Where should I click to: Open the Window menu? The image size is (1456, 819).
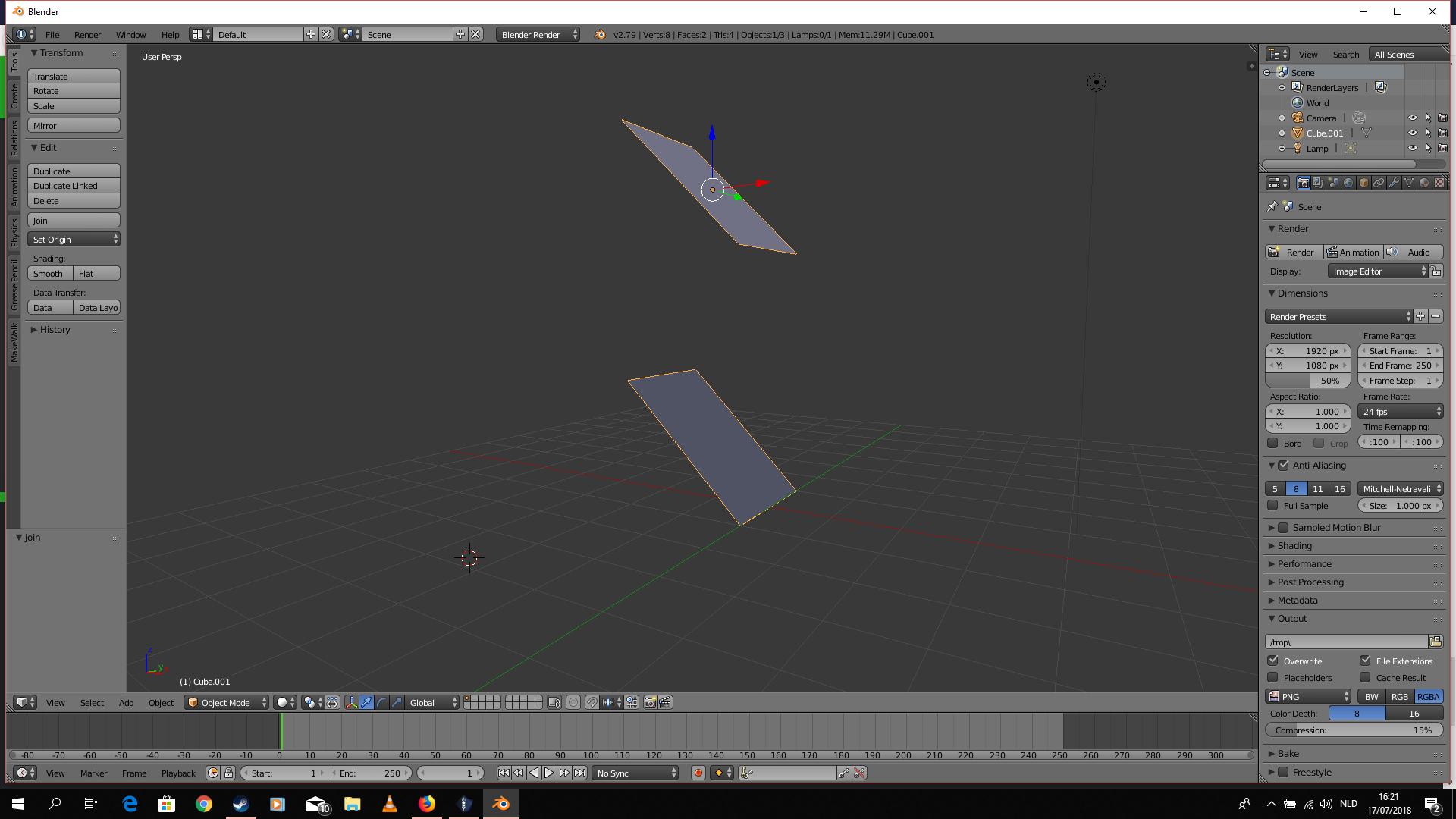tap(130, 35)
